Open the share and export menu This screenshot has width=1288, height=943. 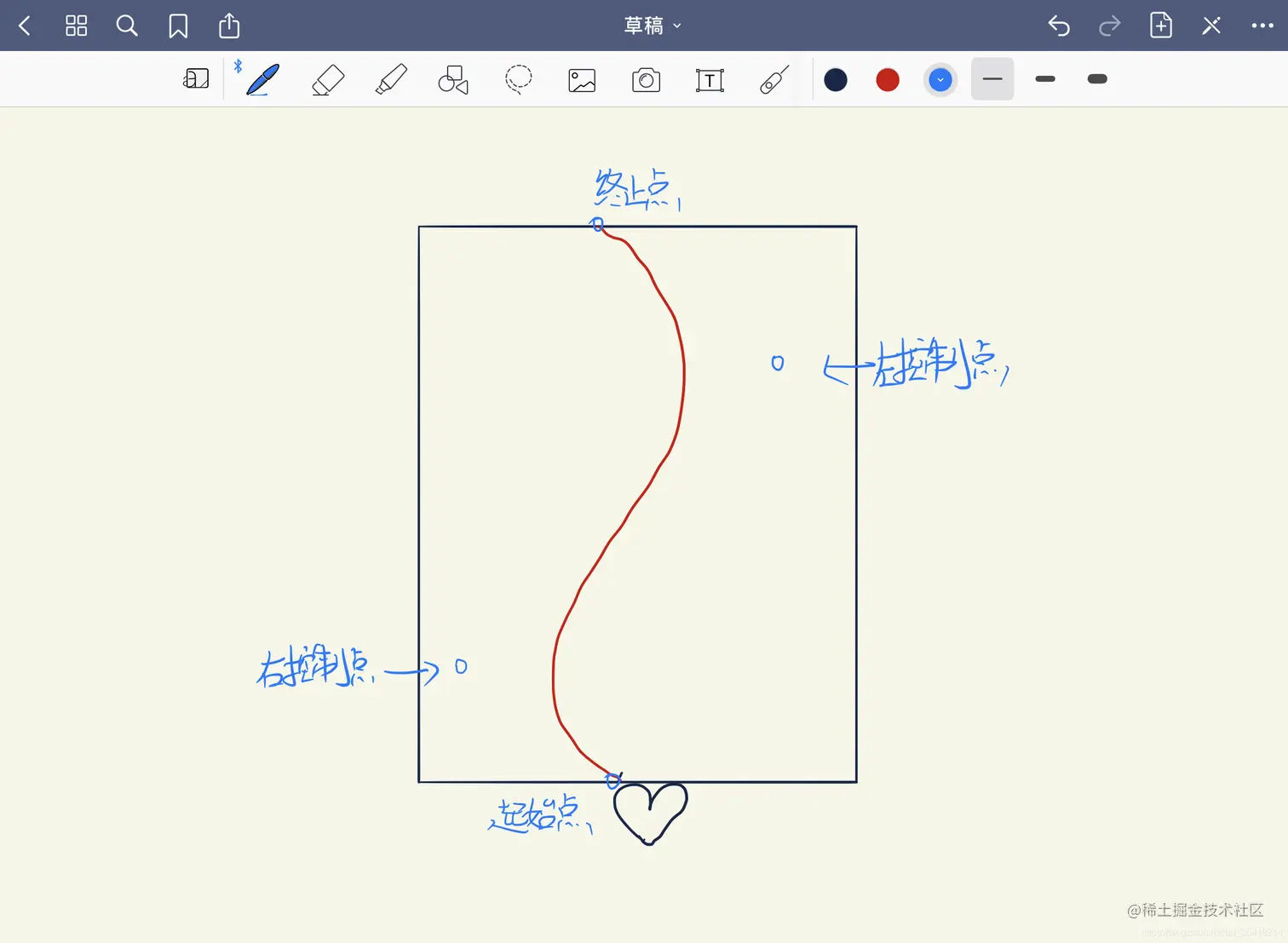coord(228,26)
